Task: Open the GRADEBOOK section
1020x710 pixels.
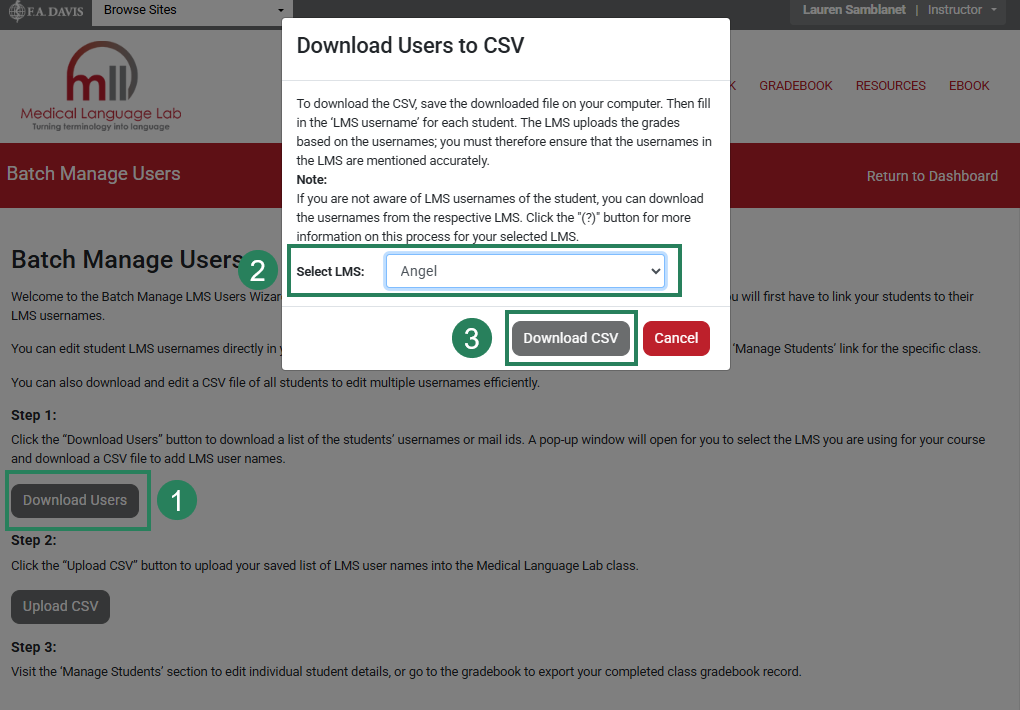Action: pyautogui.click(x=795, y=85)
